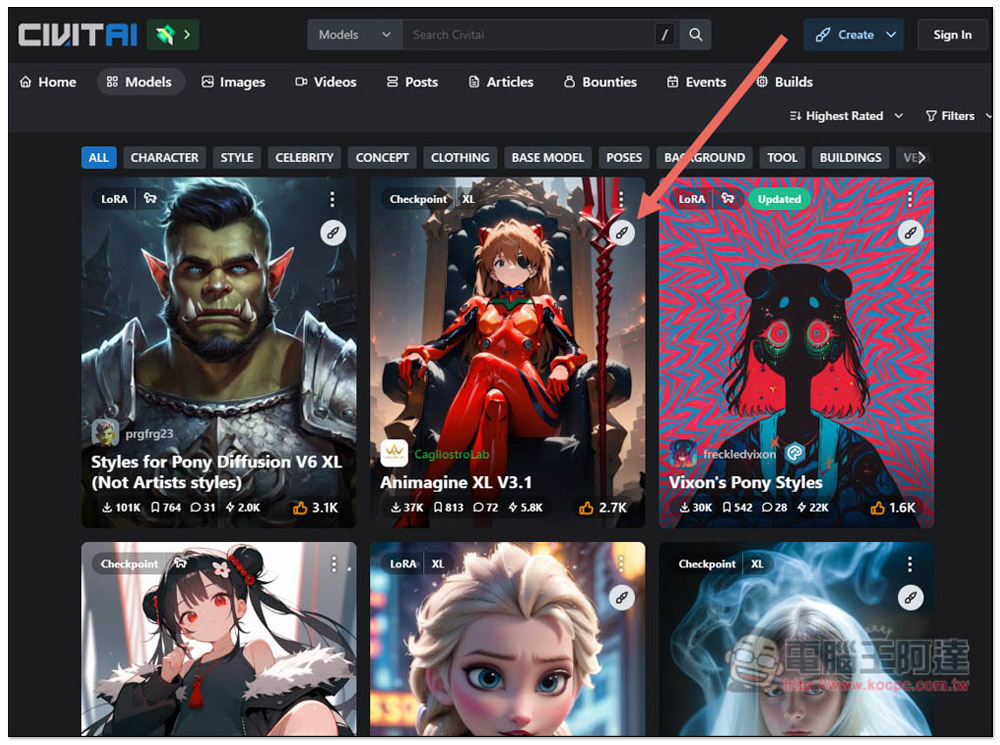Switch to the Images tab
Viewport: 1000px width, 745px height.
click(233, 82)
